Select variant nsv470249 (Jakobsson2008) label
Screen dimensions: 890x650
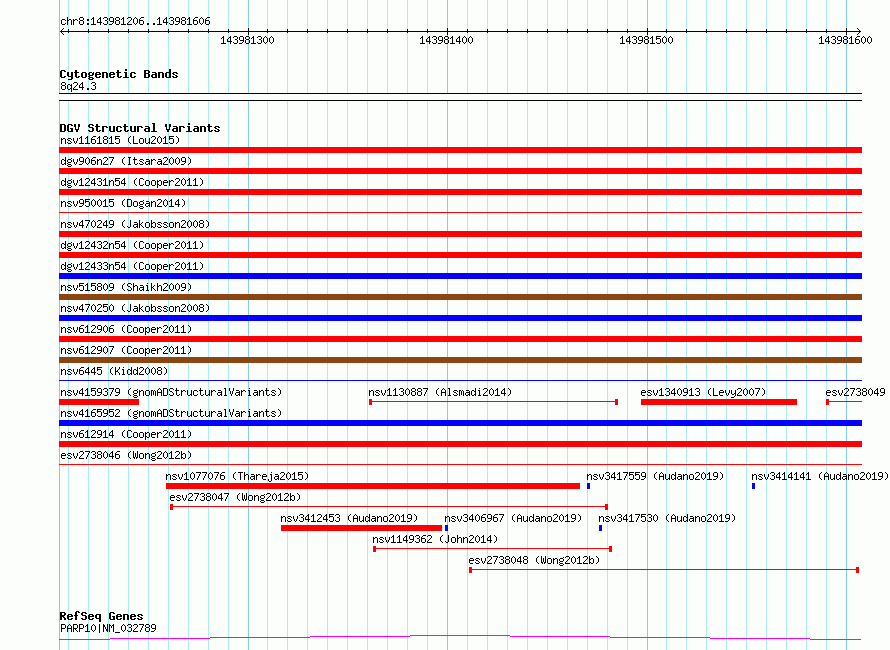coord(135,224)
